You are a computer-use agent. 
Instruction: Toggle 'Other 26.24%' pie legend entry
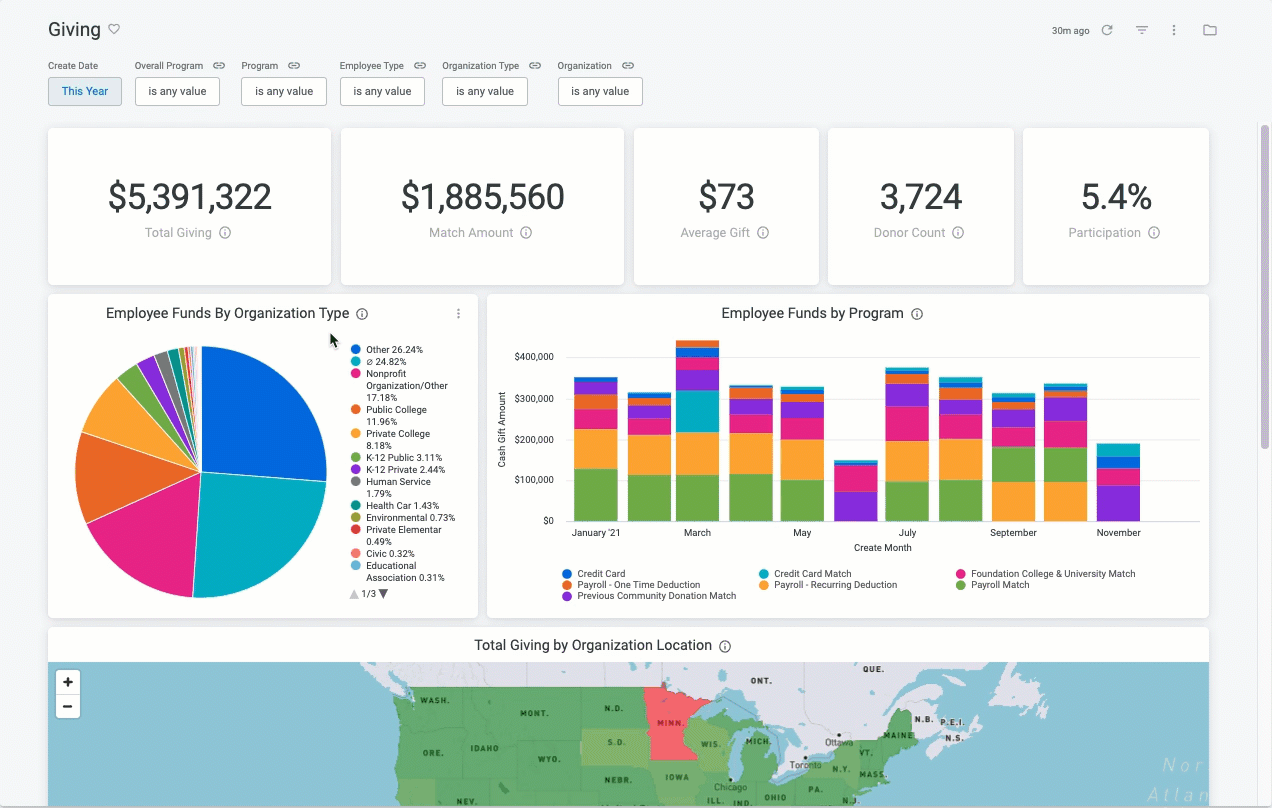point(387,350)
